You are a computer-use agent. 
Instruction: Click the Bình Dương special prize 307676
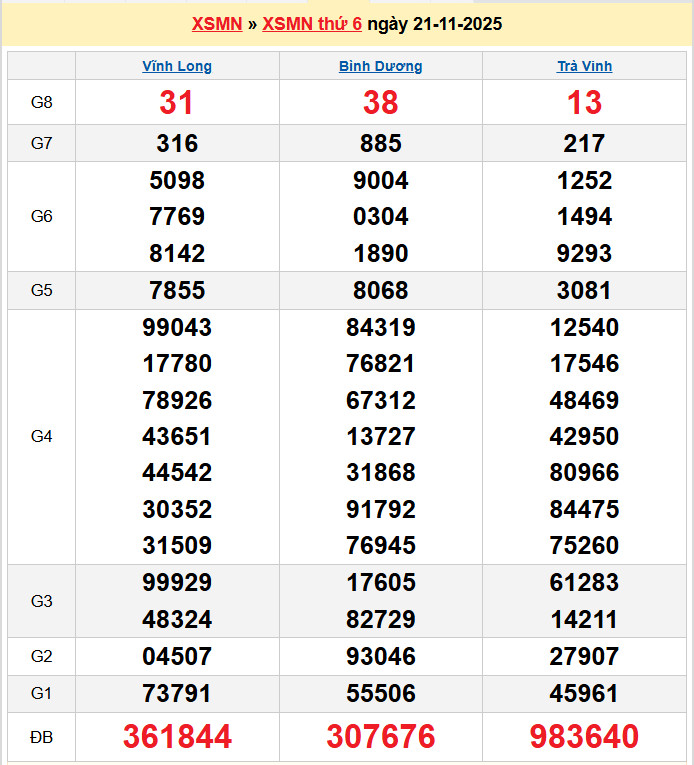(x=380, y=737)
